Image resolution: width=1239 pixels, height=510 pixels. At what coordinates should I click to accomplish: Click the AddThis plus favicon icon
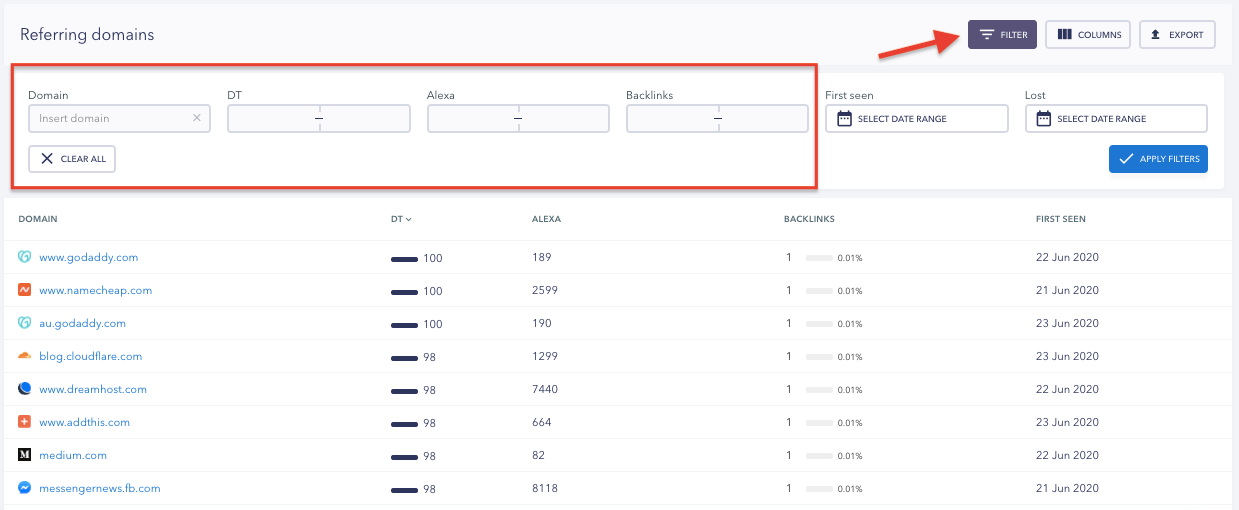(x=25, y=422)
